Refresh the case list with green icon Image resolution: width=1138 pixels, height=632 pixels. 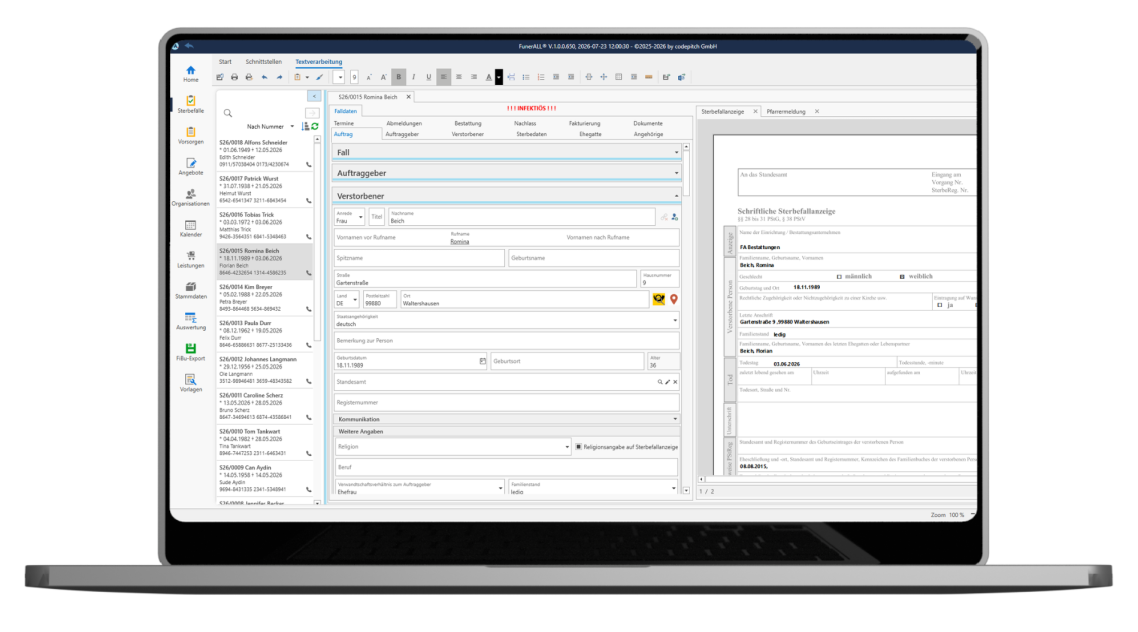[x=315, y=126]
